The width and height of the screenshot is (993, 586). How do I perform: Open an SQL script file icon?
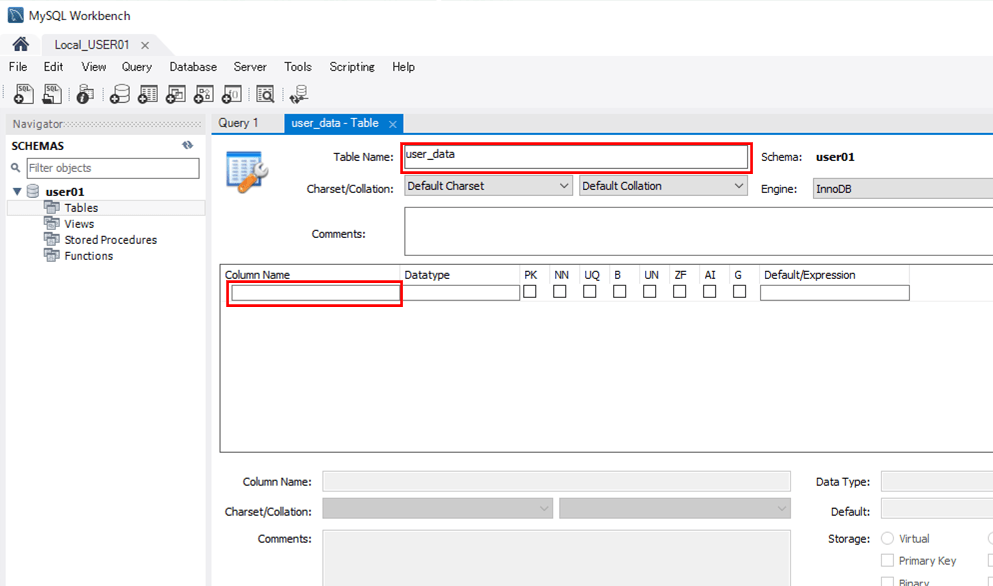(x=52, y=94)
